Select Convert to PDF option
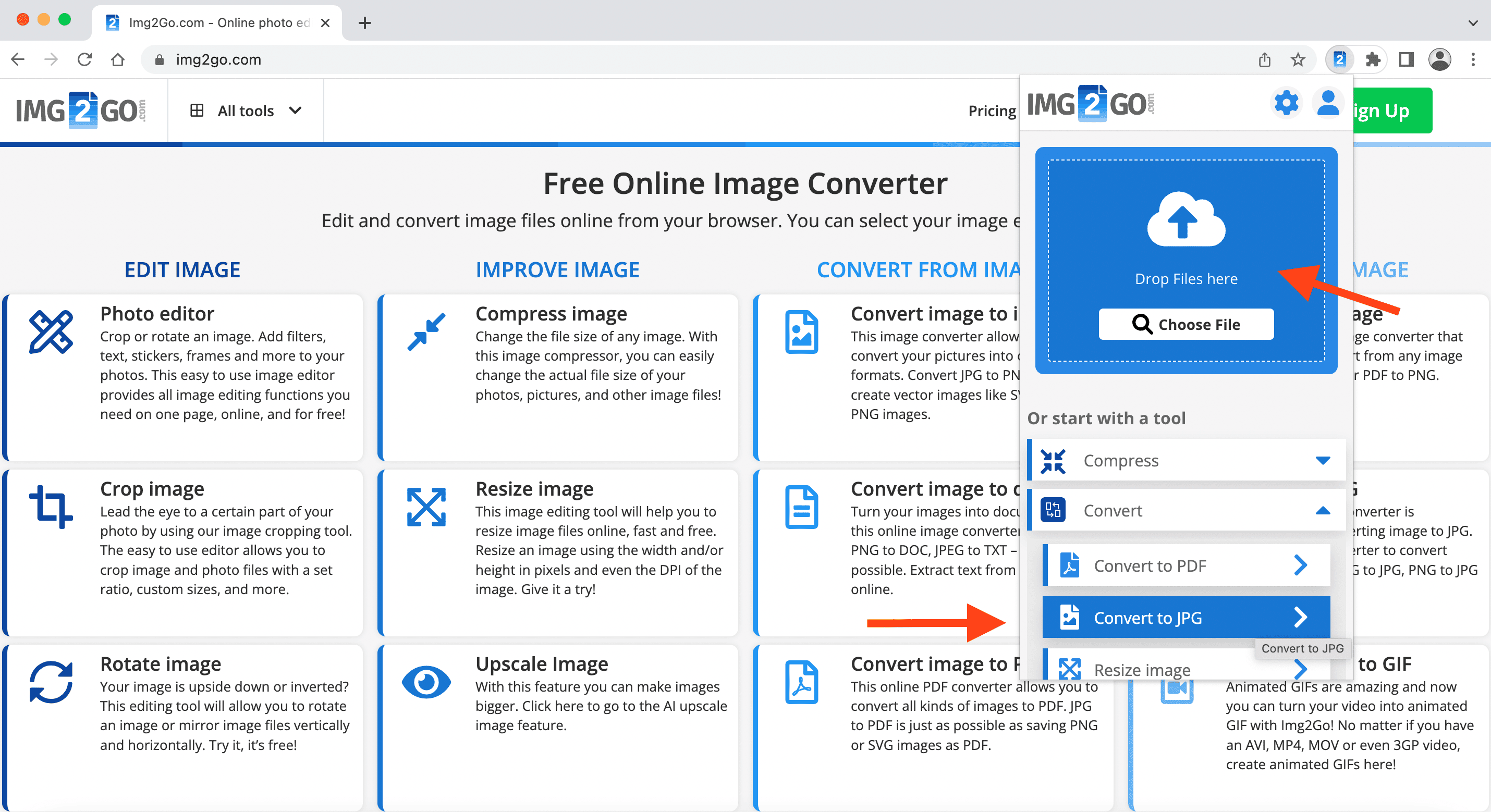The width and height of the screenshot is (1491, 812). click(1183, 565)
